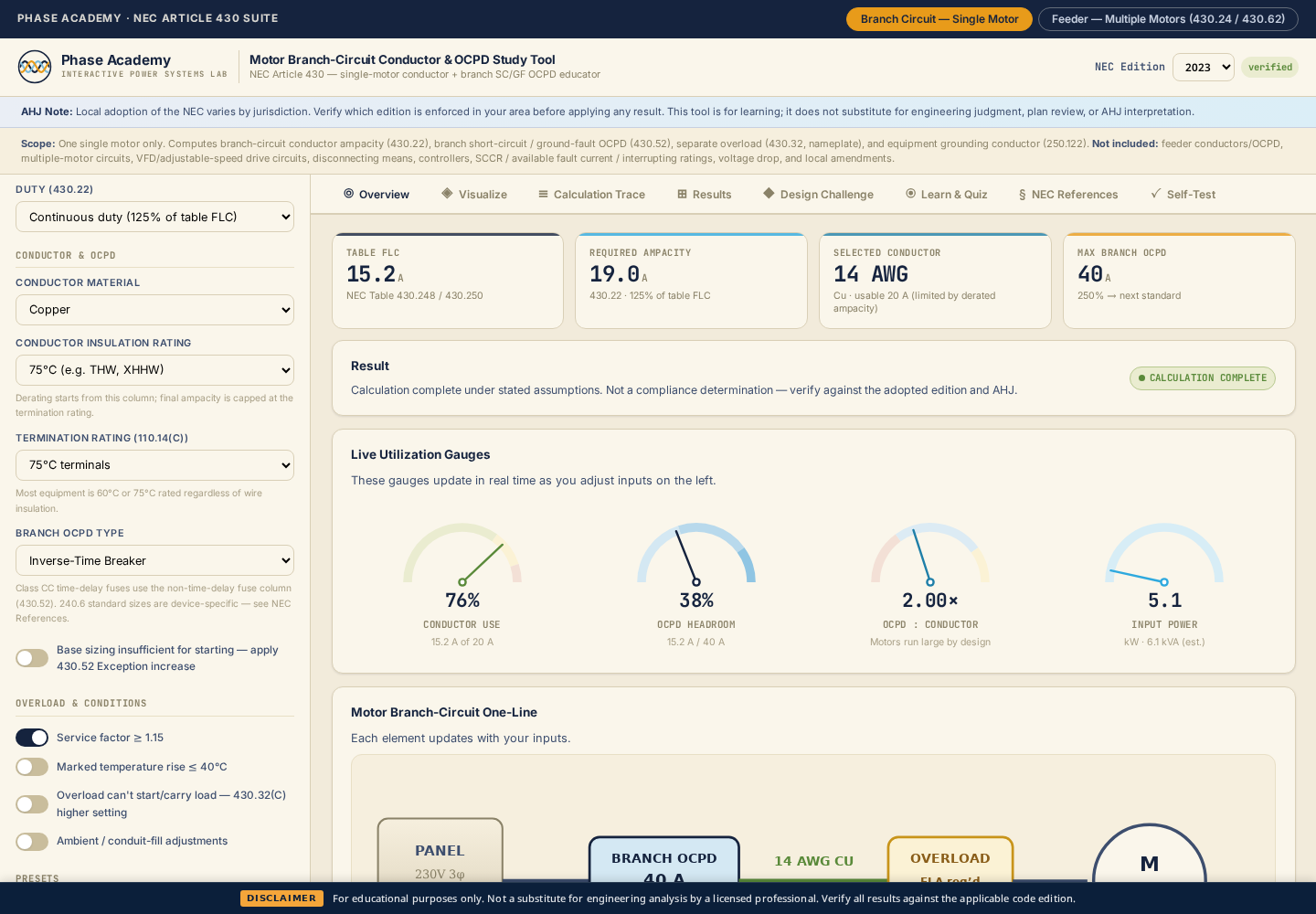The image size is (1316, 914).
Task: Click the Scope description paragraph
Action: pyautogui.click(x=652, y=151)
